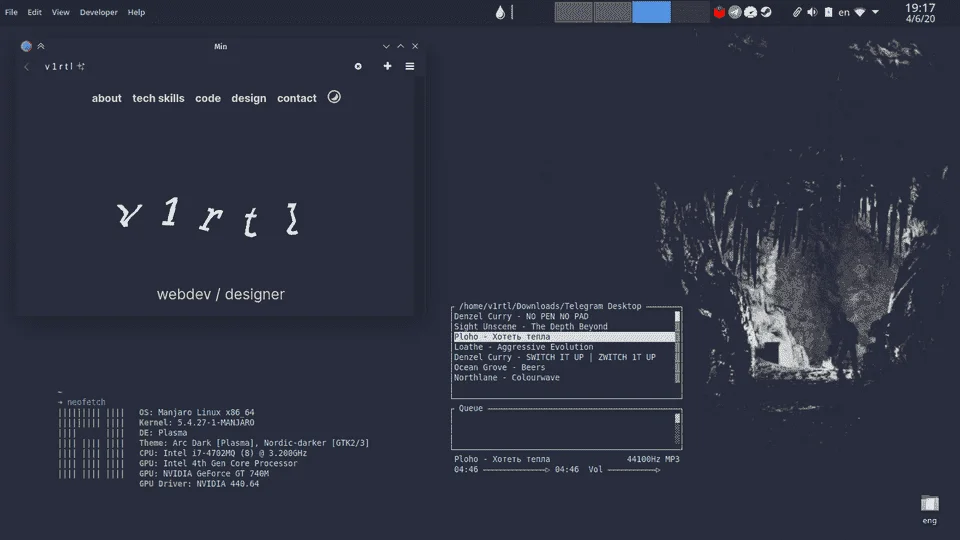The width and height of the screenshot is (960, 540).
Task: Click the Telegram Desktop path header
Action: [x=550, y=306]
